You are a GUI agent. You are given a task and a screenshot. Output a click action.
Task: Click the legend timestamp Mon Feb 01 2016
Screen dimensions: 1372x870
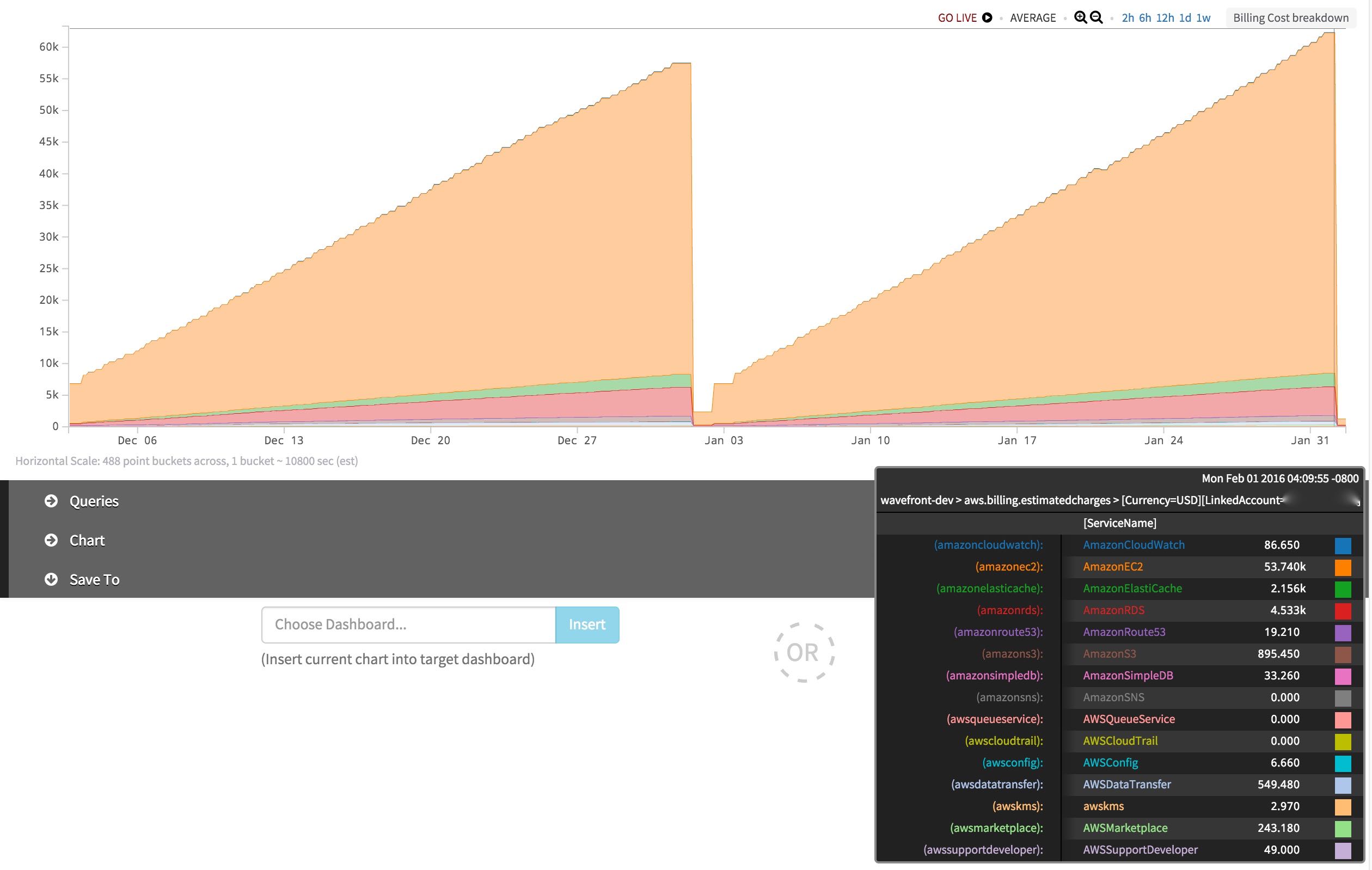click(x=1281, y=479)
